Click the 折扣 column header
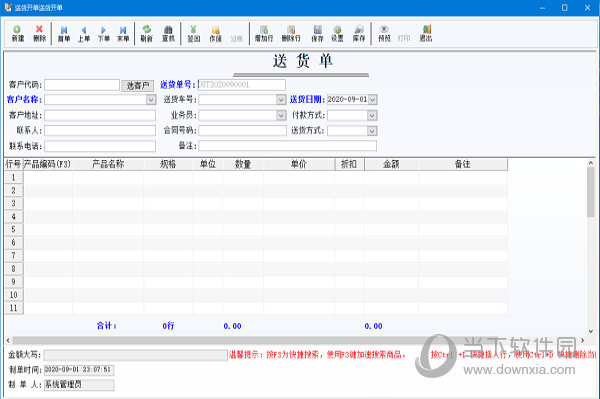Screen dimensions: 600x399 tap(349, 164)
